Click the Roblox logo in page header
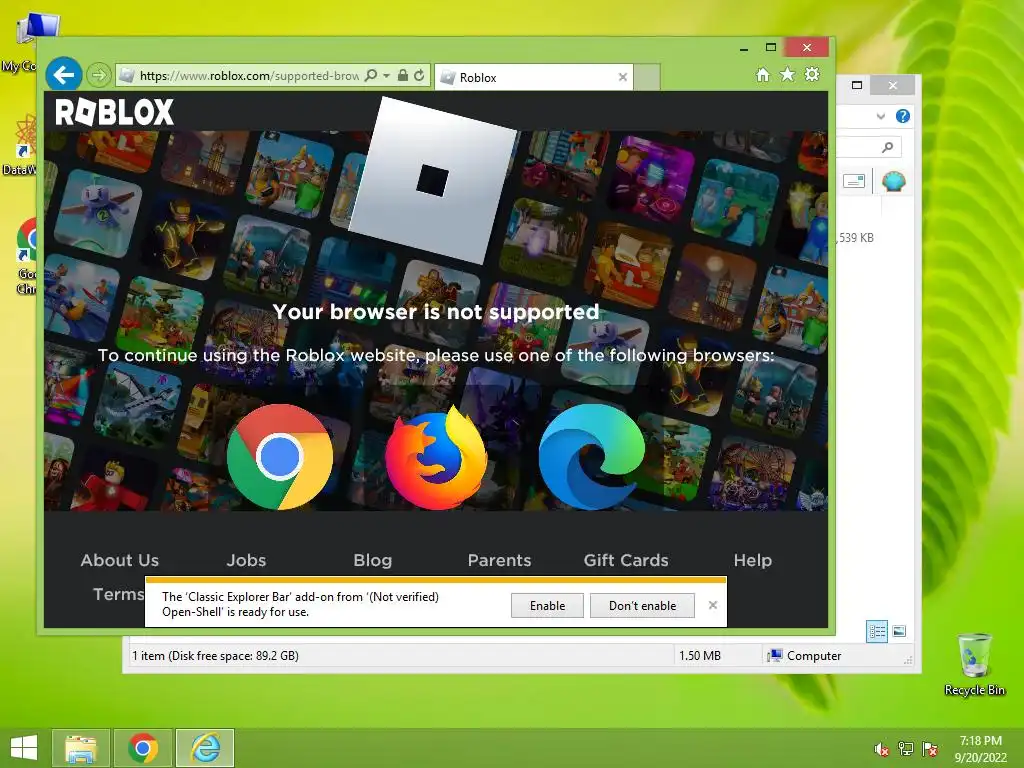The height and width of the screenshot is (768, 1024). click(114, 112)
